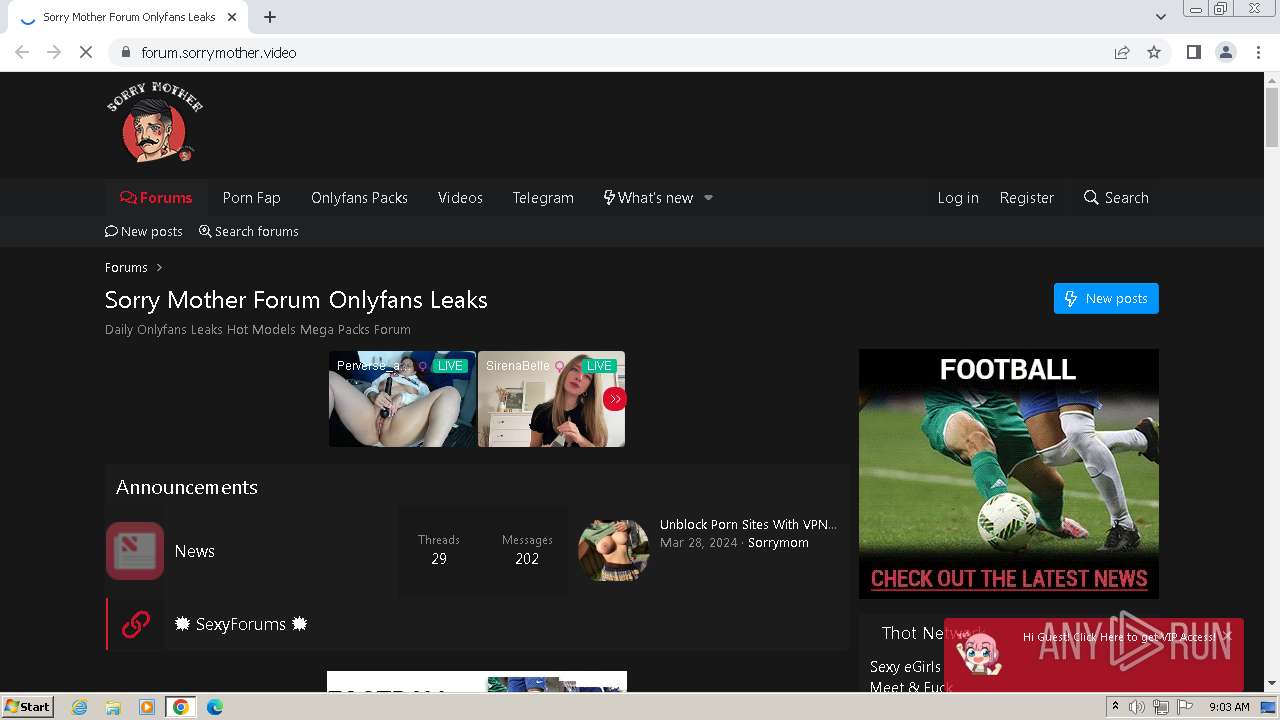Open the Unblock Porn Sites With VPN thread
The width and height of the screenshot is (1280, 720).
pyautogui.click(x=748, y=524)
